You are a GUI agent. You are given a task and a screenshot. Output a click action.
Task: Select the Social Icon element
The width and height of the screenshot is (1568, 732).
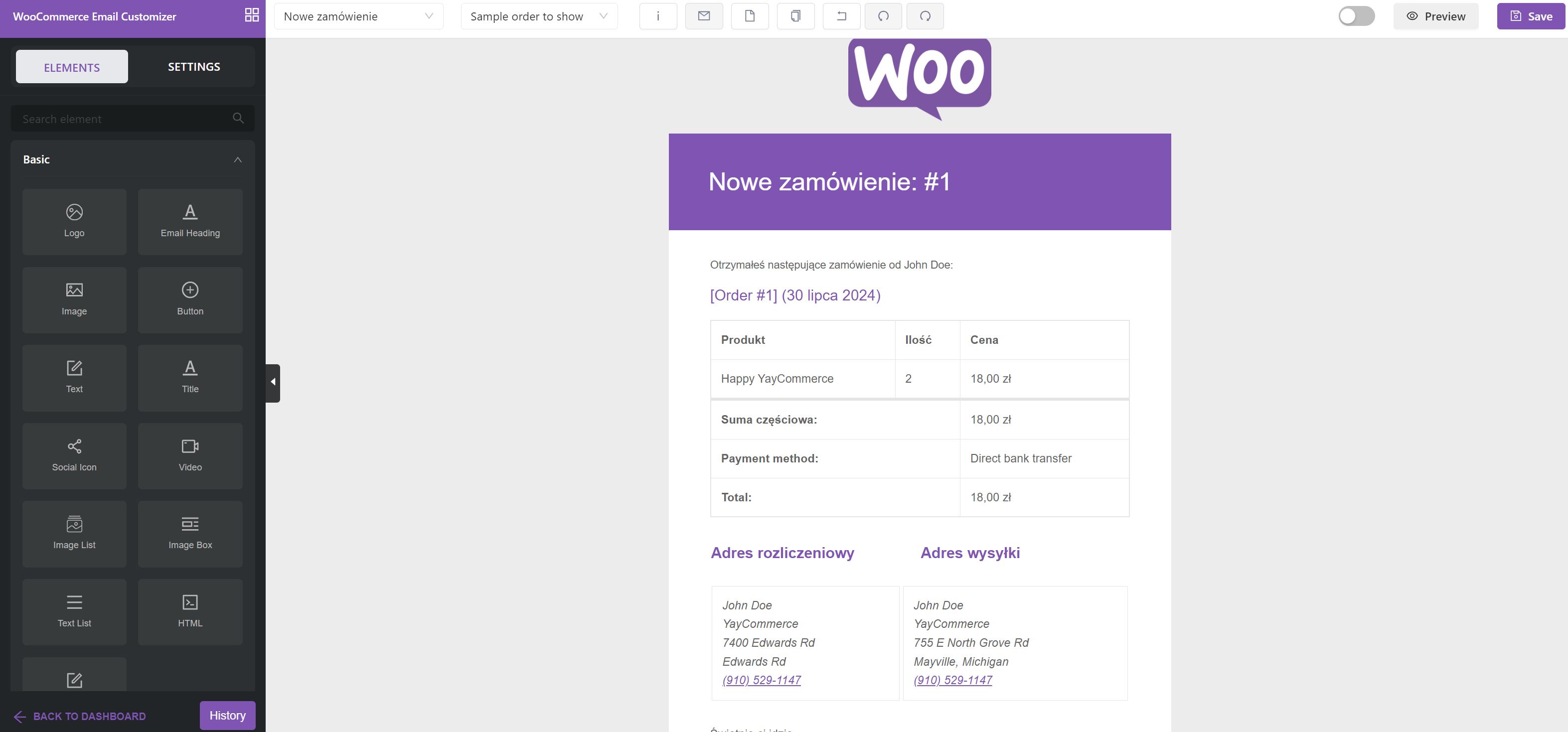click(x=74, y=456)
